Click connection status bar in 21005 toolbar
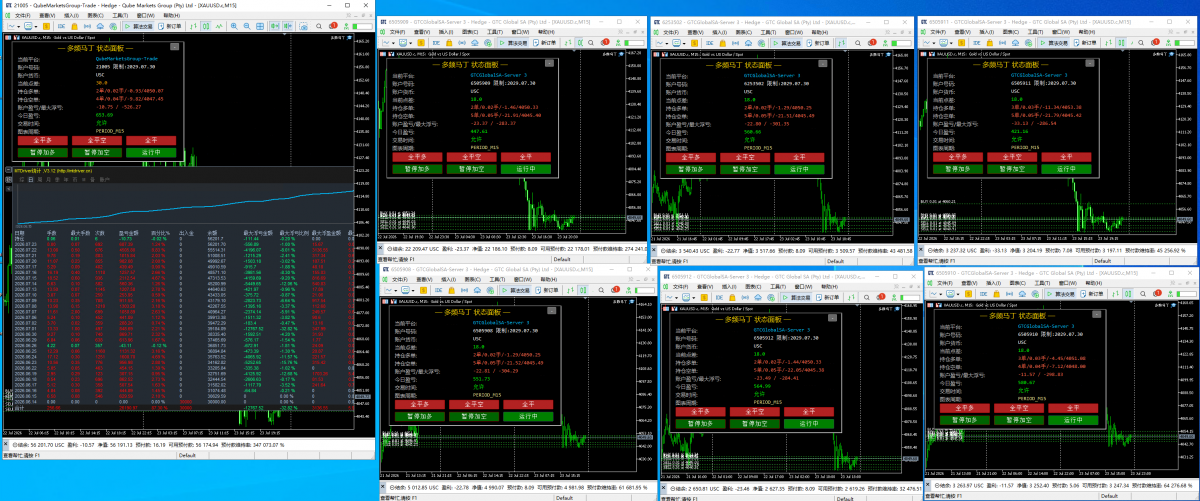 (x=362, y=26)
